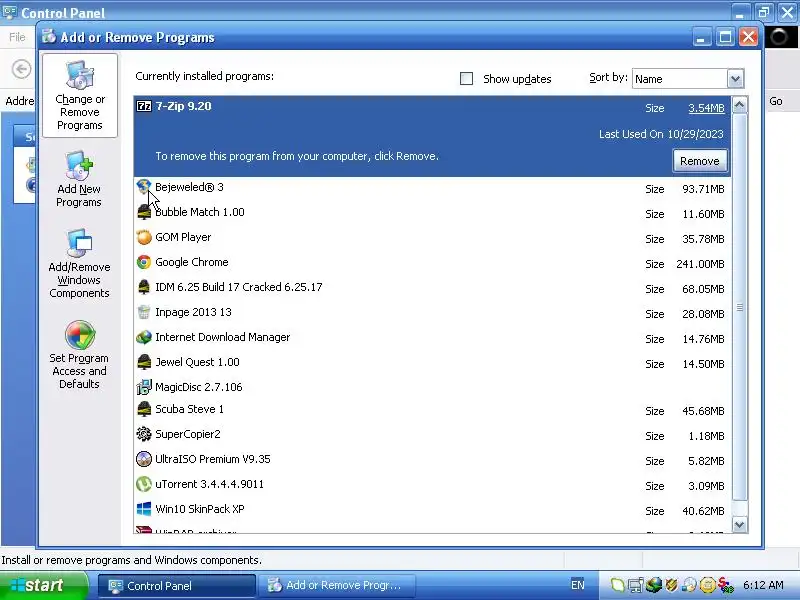Click the Google Chrome icon
This screenshot has height=600, width=800.
[x=144, y=262]
